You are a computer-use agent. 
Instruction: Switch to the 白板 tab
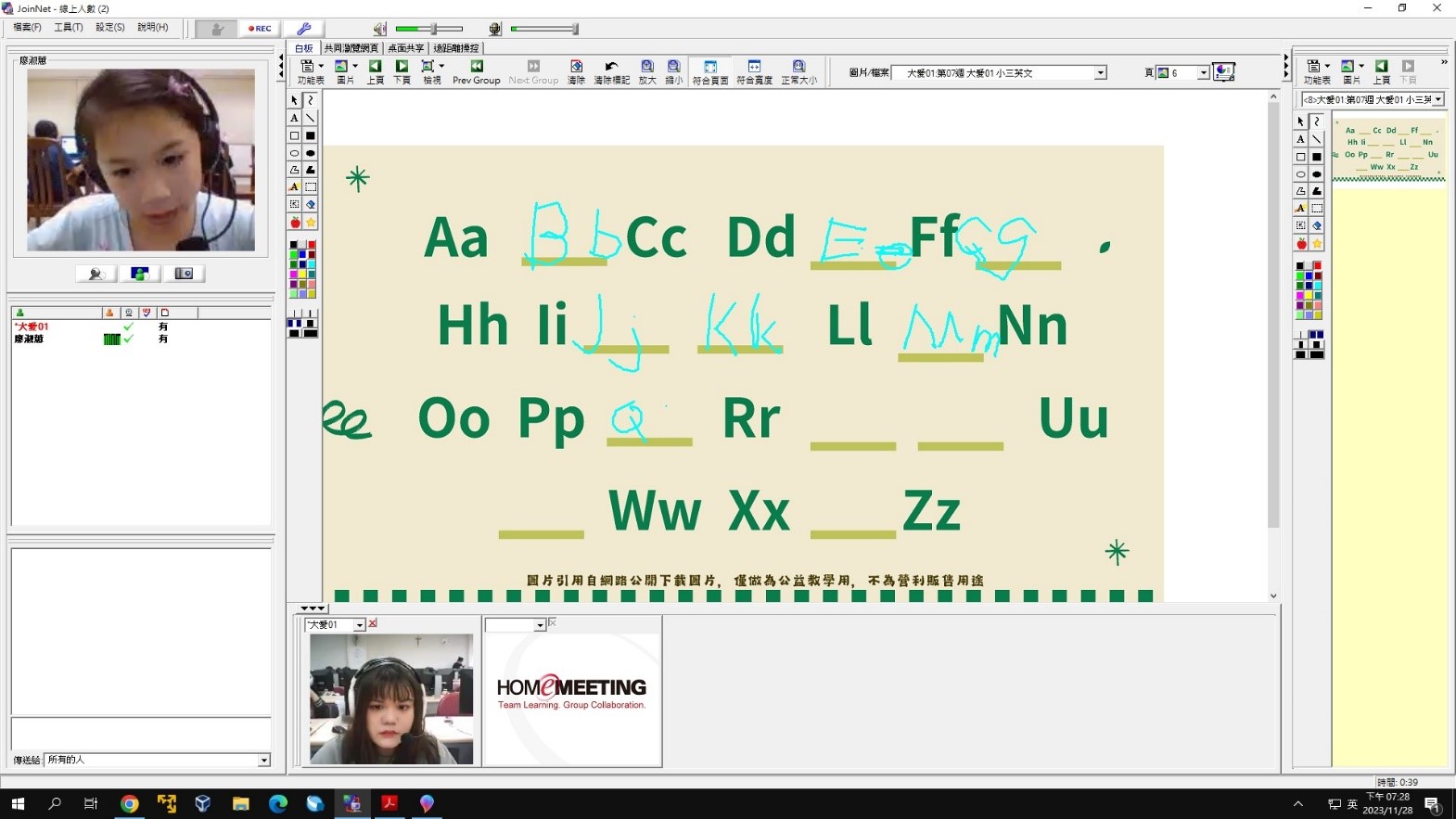click(304, 48)
